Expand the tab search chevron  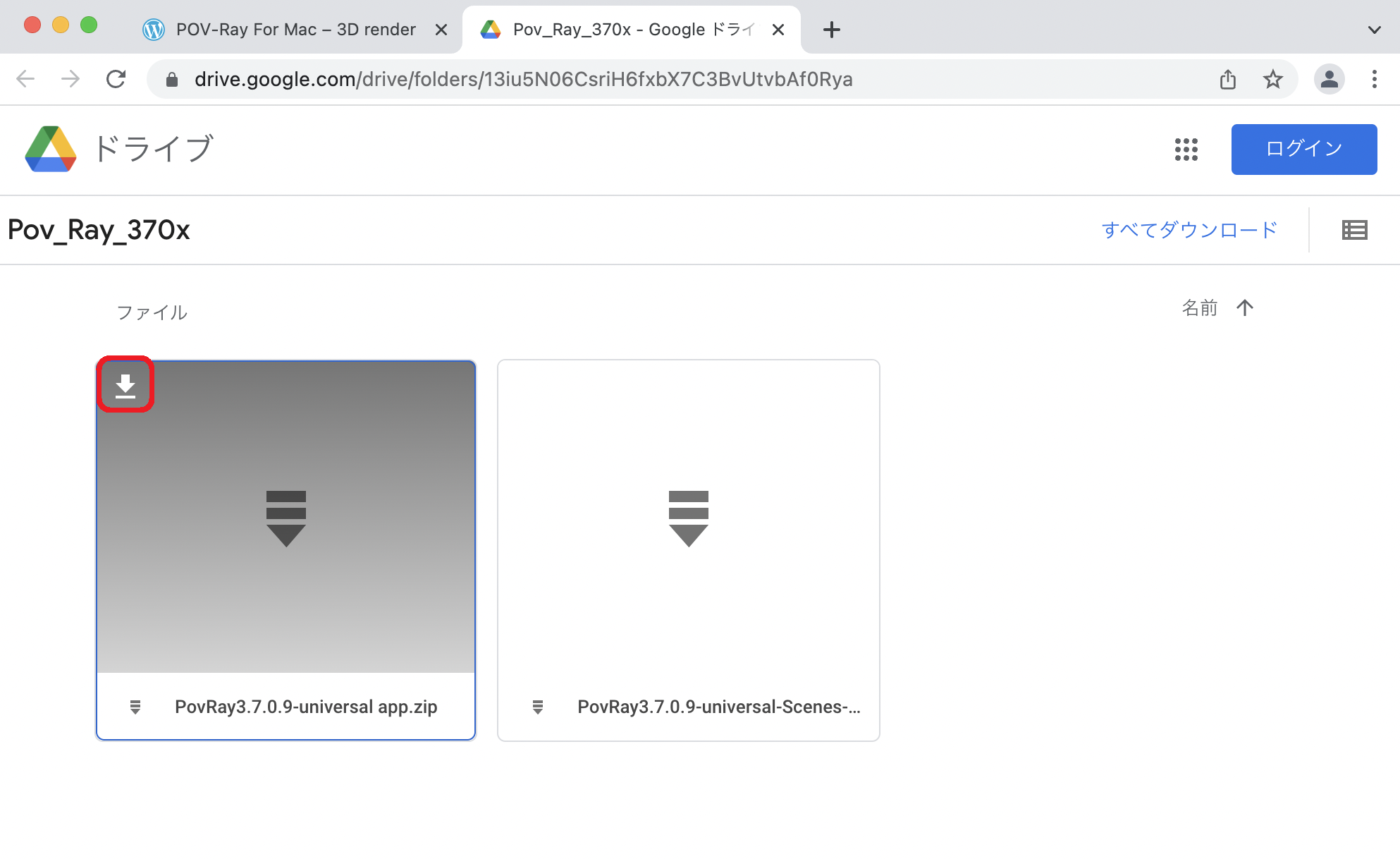click(x=1374, y=30)
